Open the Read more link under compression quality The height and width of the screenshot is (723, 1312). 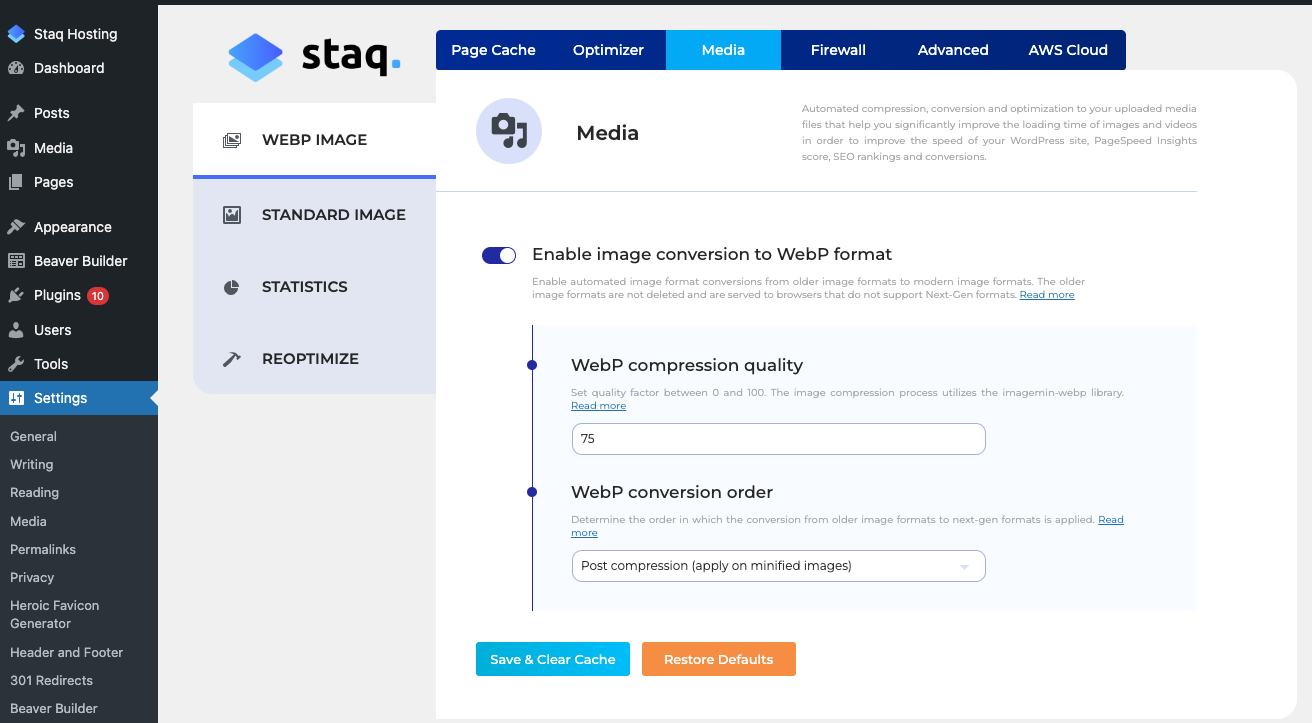coord(598,405)
